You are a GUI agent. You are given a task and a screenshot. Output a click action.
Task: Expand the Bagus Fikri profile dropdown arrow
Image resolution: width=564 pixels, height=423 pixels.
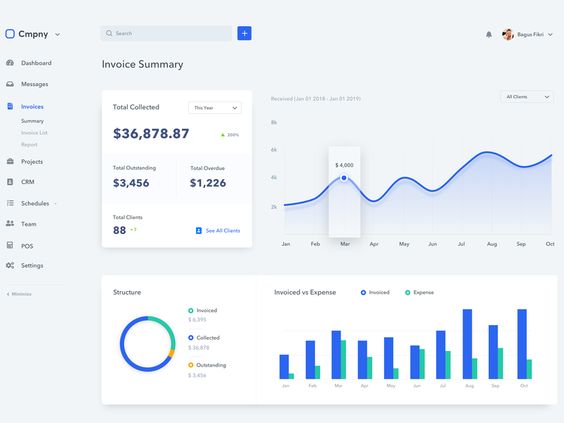coord(550,35)
